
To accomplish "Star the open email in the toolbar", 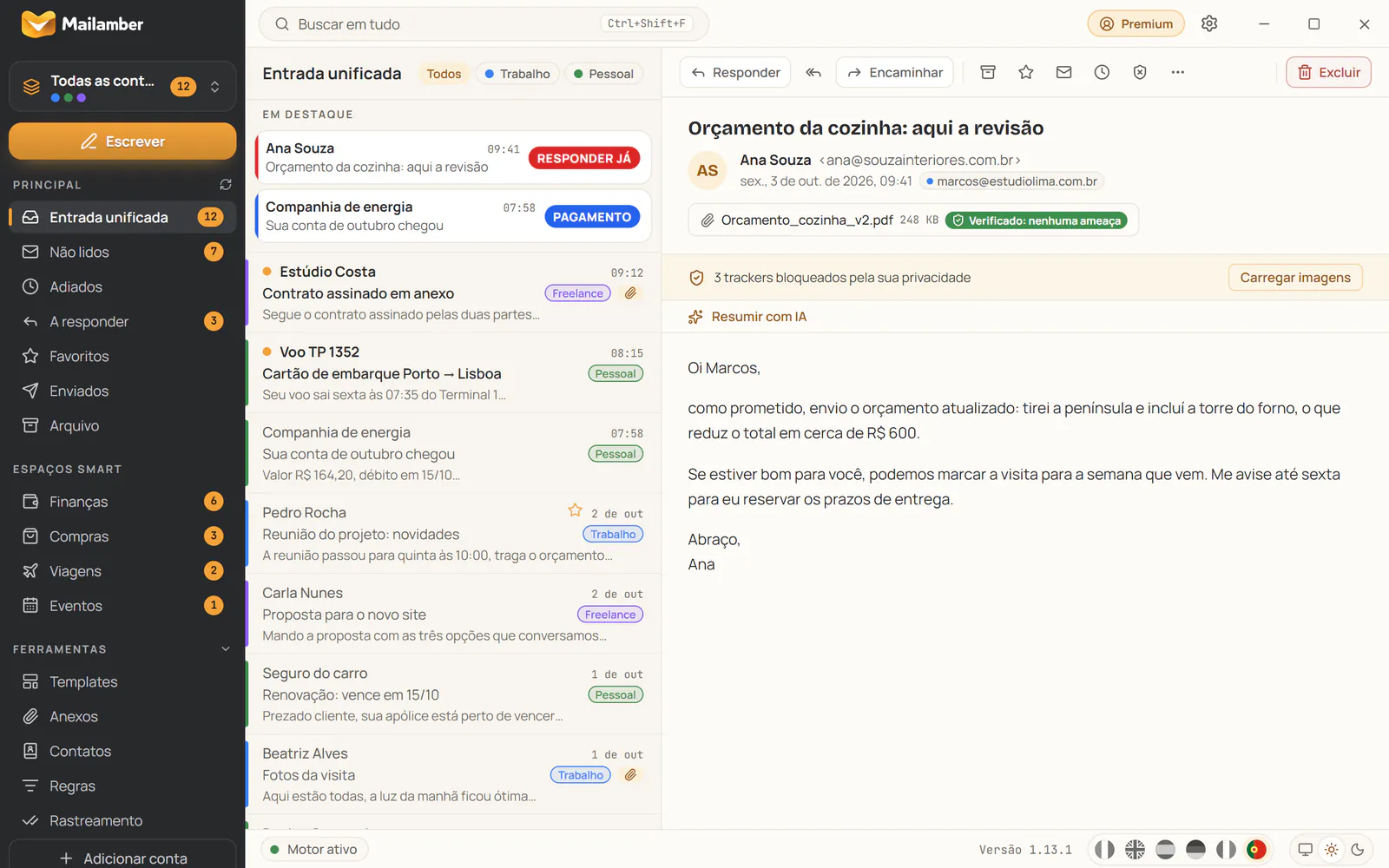I will 1026,73.
